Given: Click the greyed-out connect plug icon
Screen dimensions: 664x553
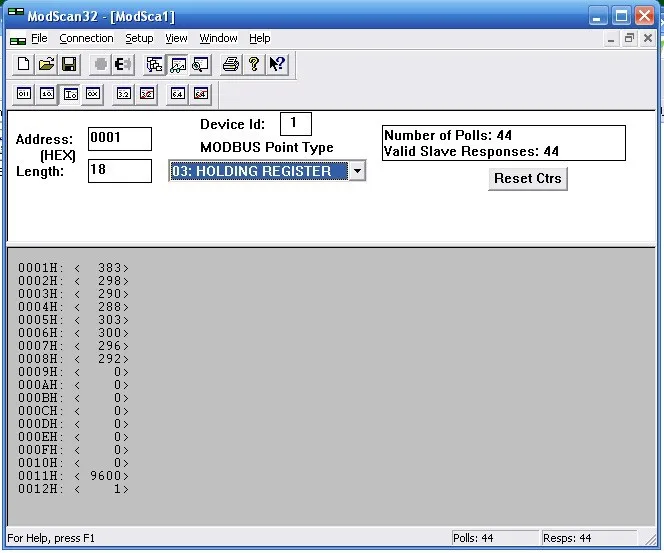Looking at the screenshot, I should 100,64.
